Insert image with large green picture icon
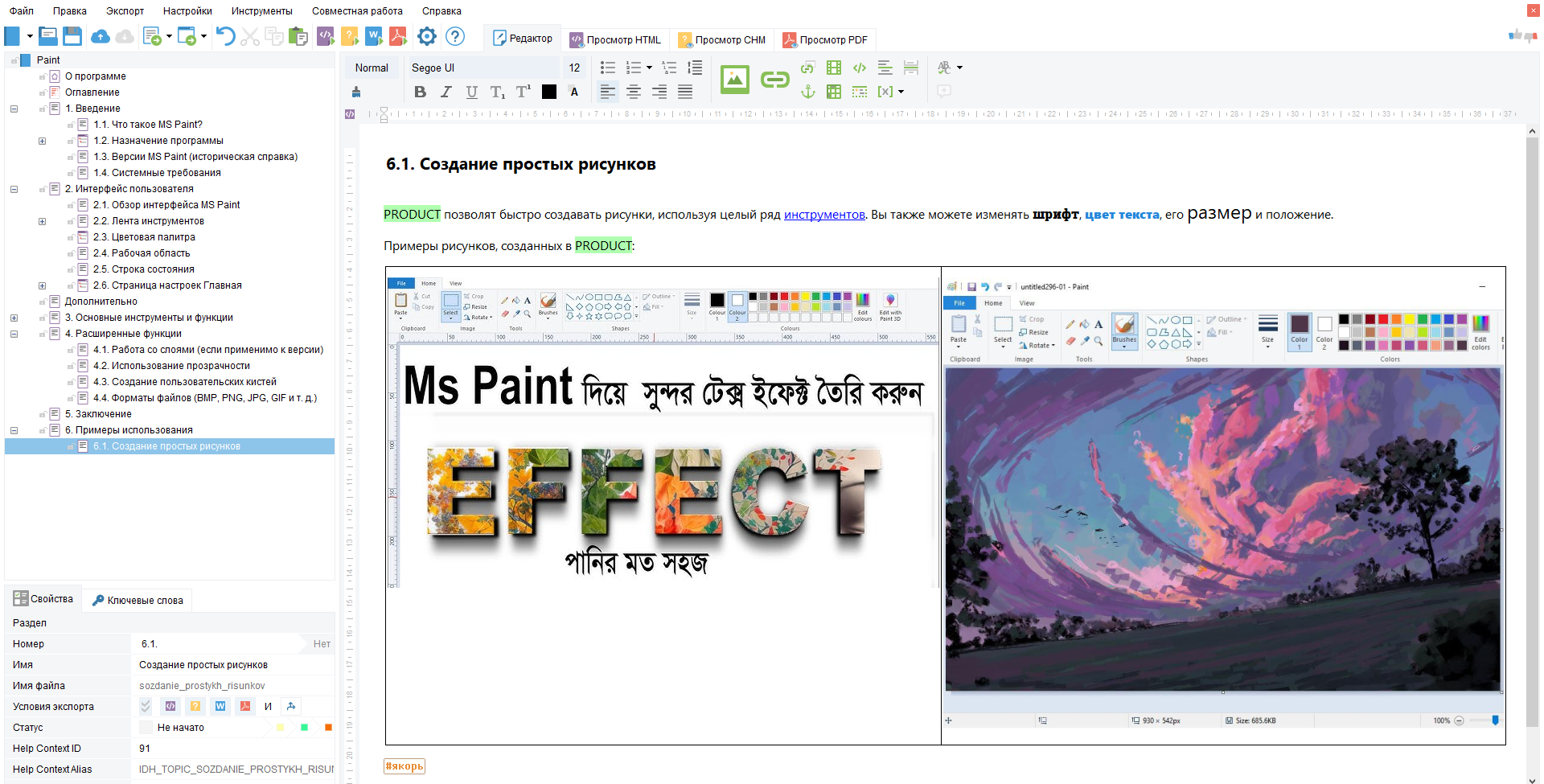 click(735, 79)
